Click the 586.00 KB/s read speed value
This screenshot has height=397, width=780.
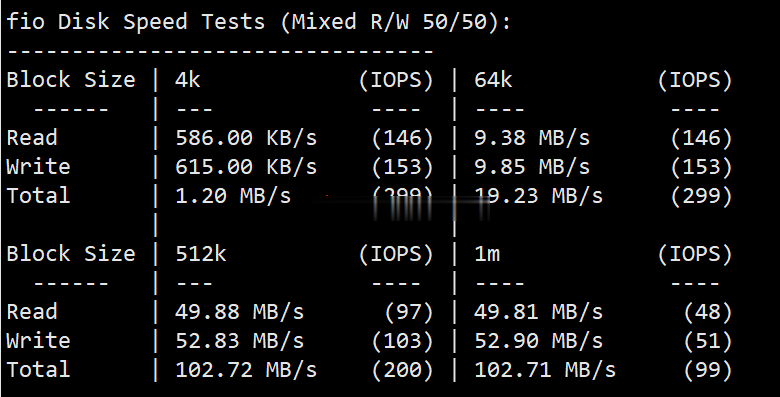(x=246, y=138)
